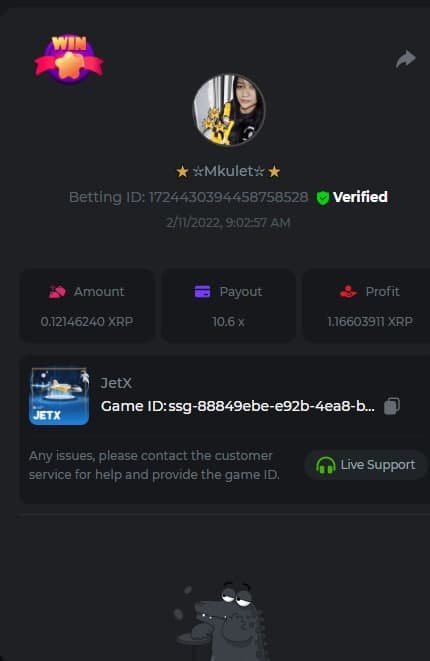Click the Payout card icon

(x=202, y=291)
